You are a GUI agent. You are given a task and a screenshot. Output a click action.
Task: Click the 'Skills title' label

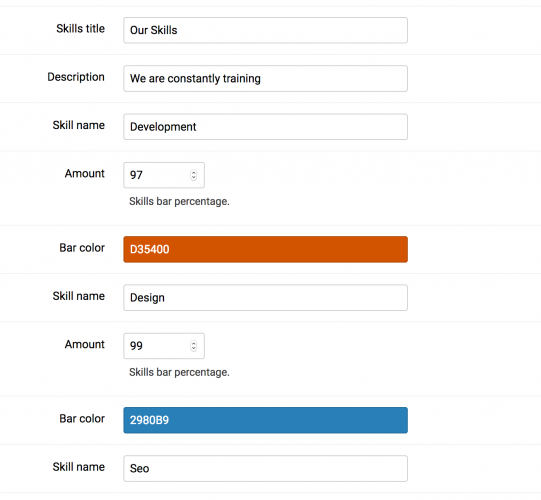(80, 29)
